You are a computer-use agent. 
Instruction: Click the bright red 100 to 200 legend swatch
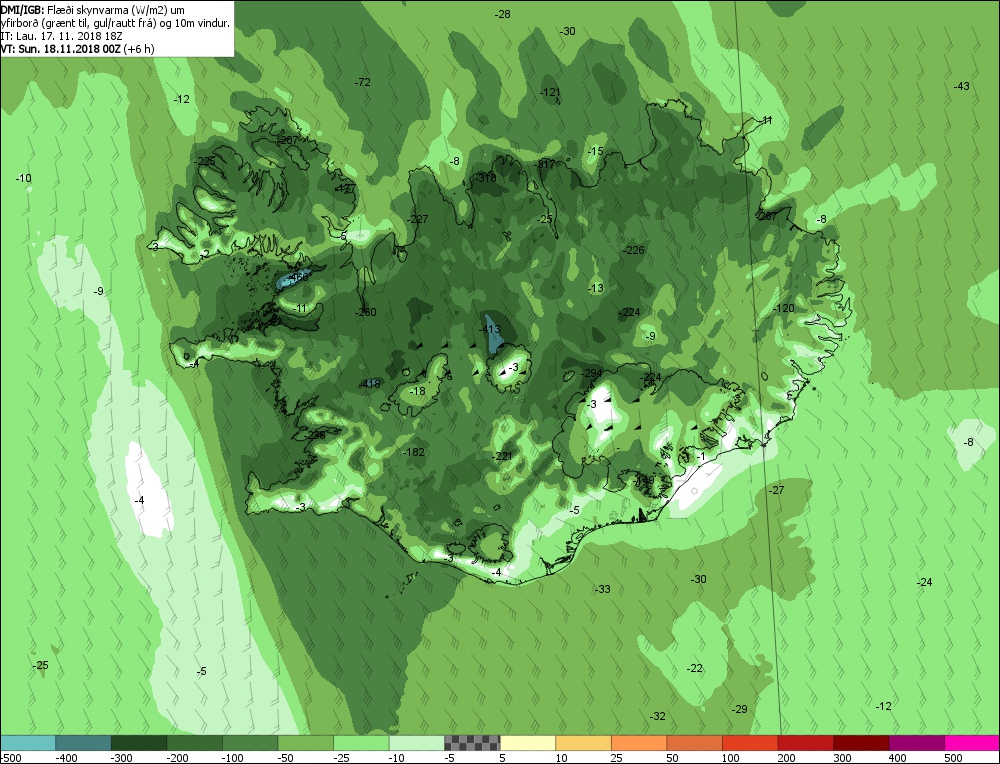(751, 743)
